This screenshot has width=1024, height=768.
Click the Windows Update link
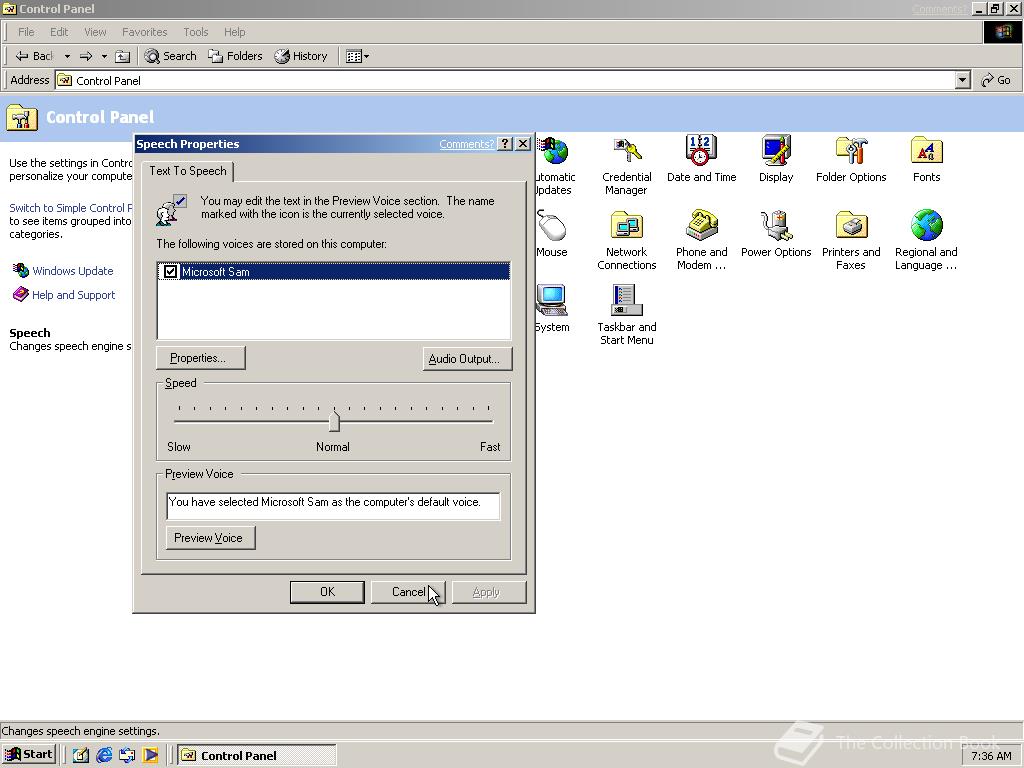(x=72, y=271)
